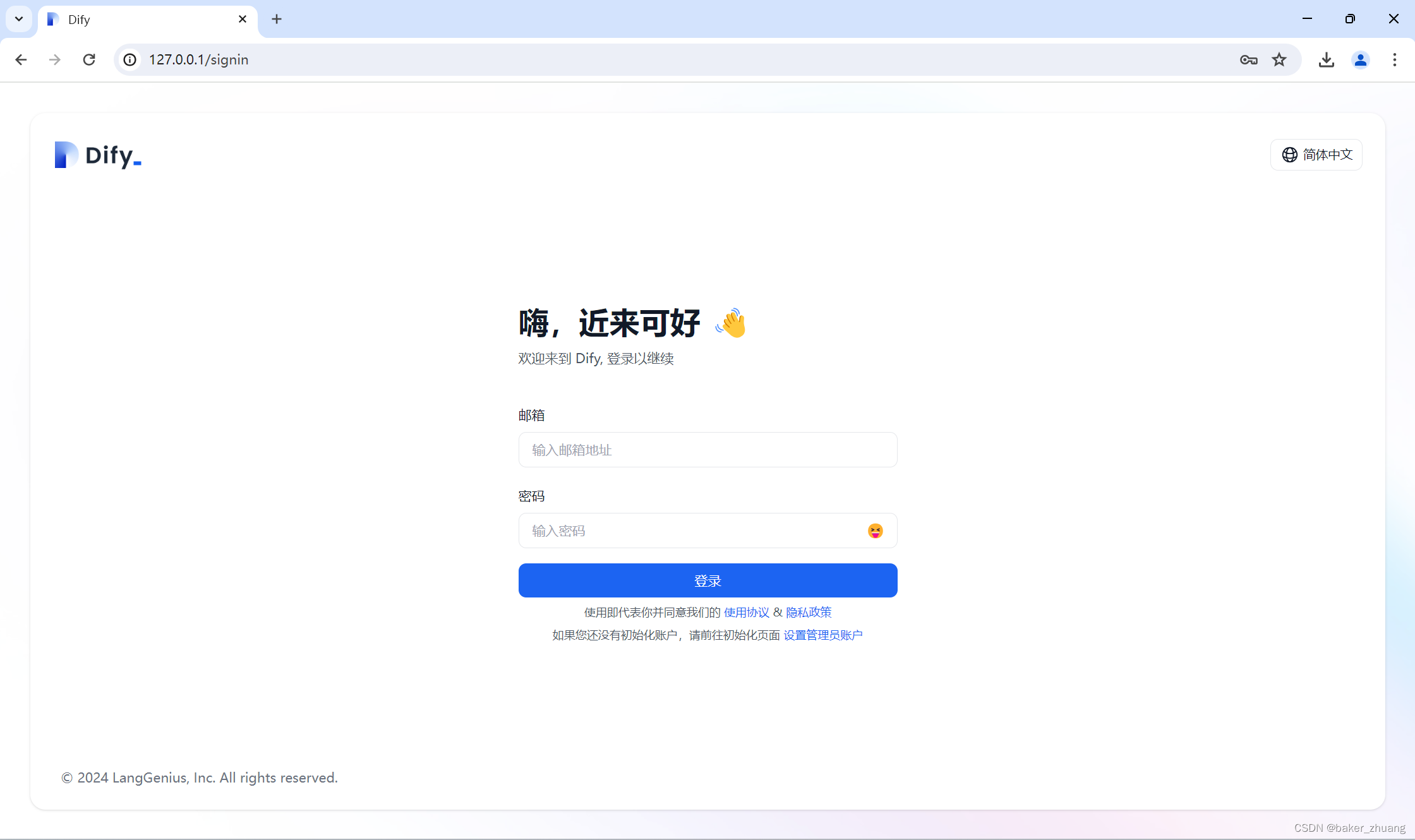Click the 设置管理员账户 link
The image size is (1415, 840).
point(822,635)
